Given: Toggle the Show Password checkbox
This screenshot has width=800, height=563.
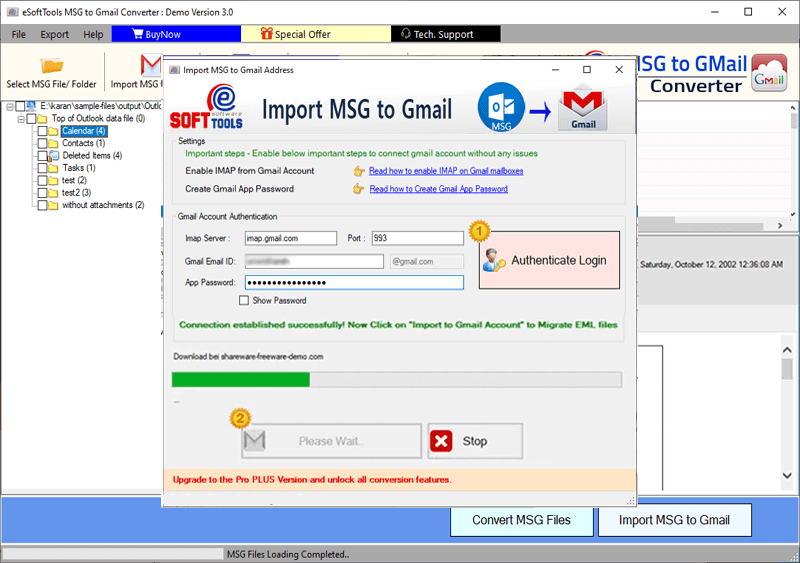Looking at the screenshot, I should point(244,301).
